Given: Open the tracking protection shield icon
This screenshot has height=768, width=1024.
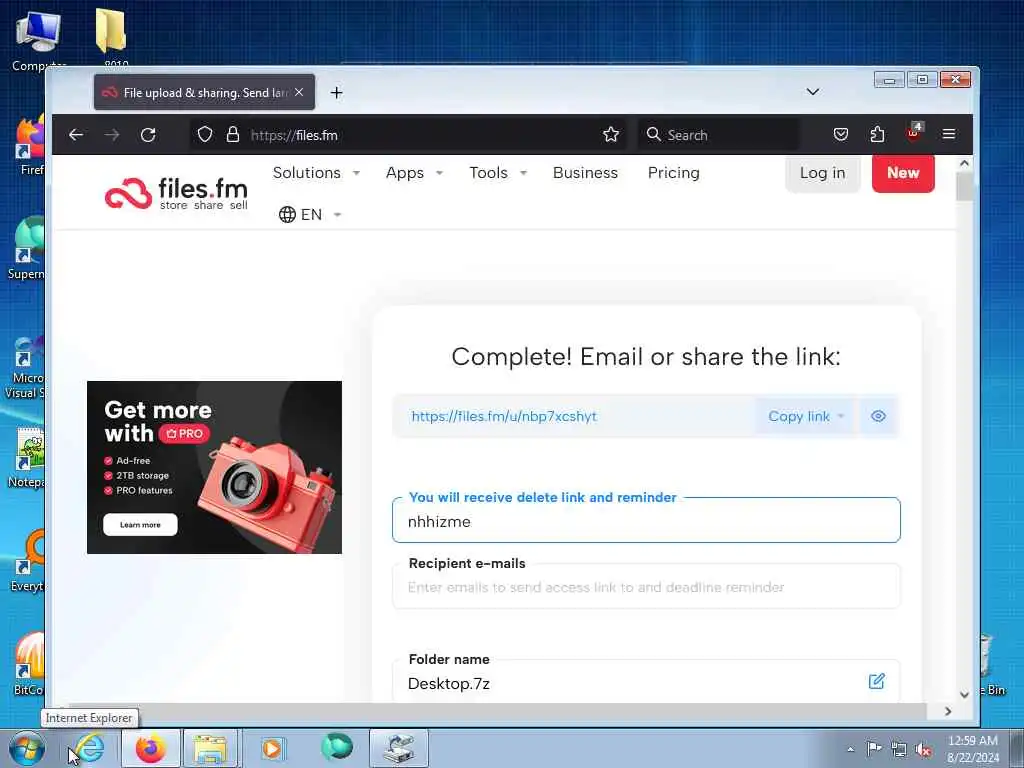Looking at the screenshot, I should [205, 135].
